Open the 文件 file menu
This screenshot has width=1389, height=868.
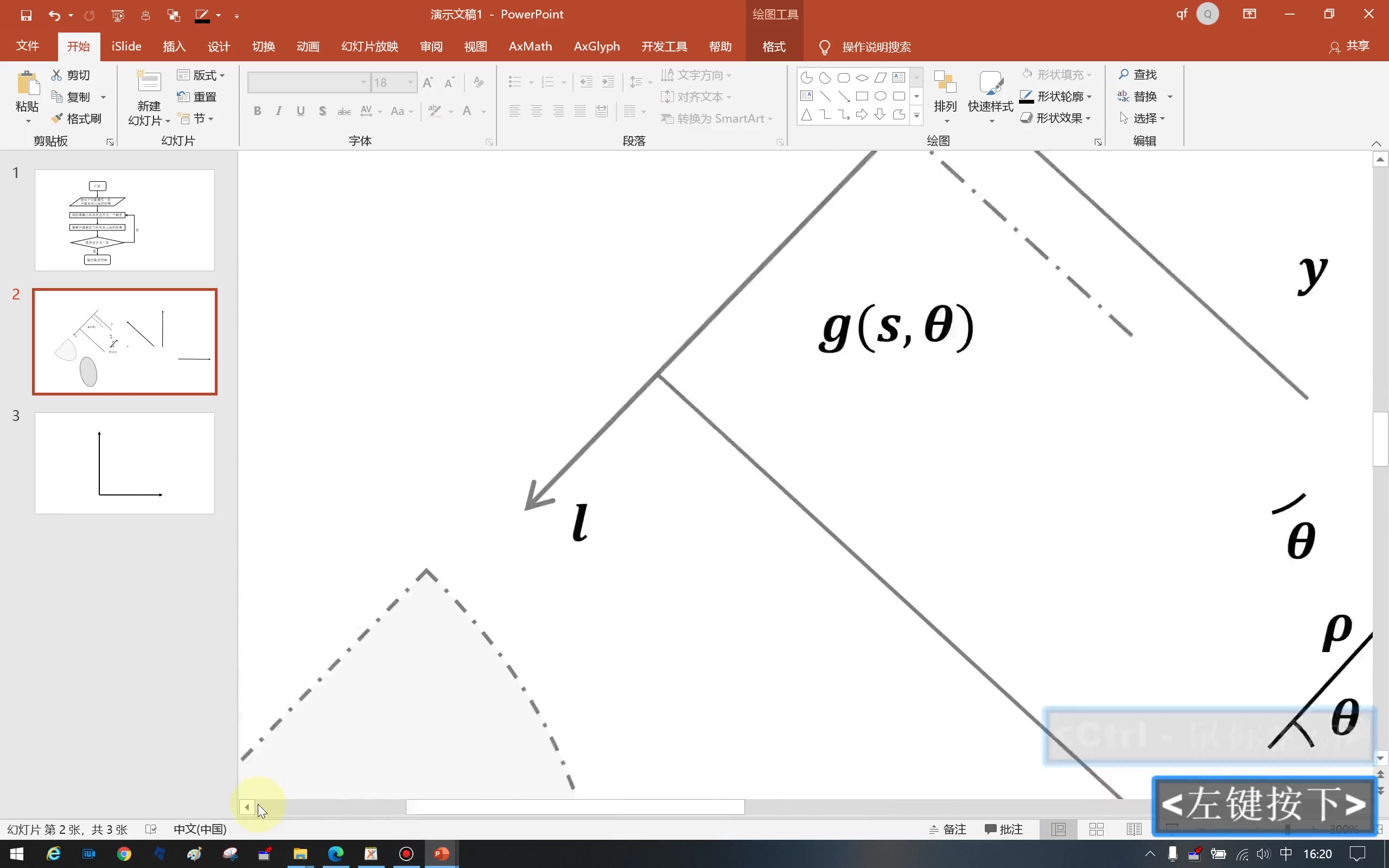point(28,47)
